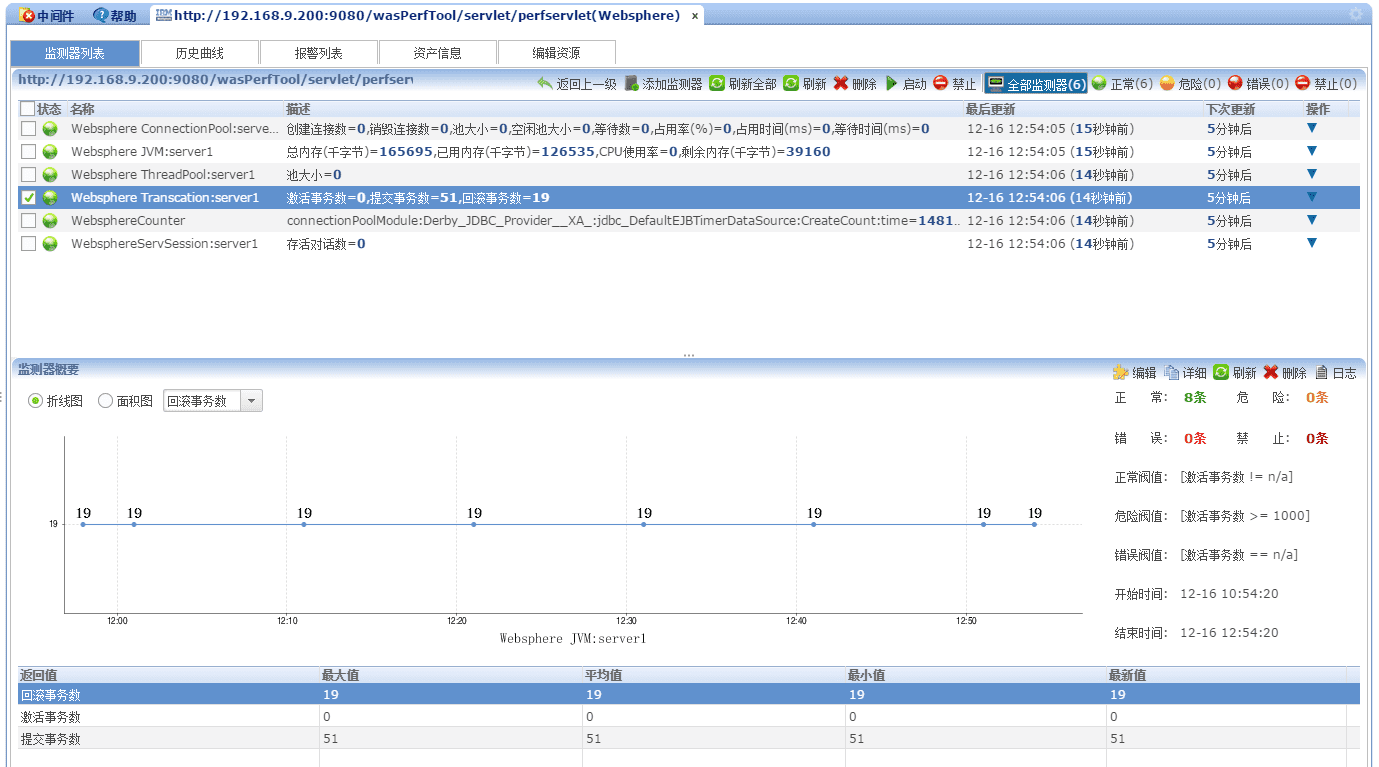Sort by the 描述 column header
The width and height of the screenshot is (1379, 767).
(x=298, y=109)
